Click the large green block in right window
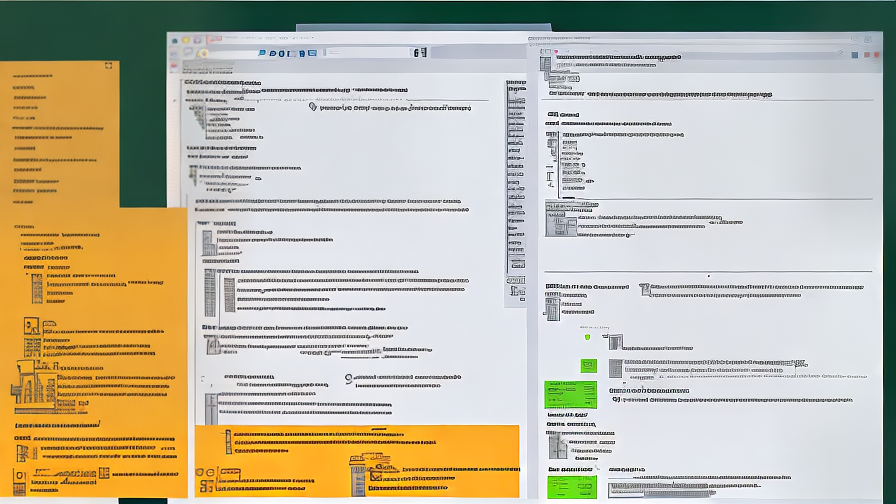Screen dimensions: 896x504 click(x=570, y=395)
